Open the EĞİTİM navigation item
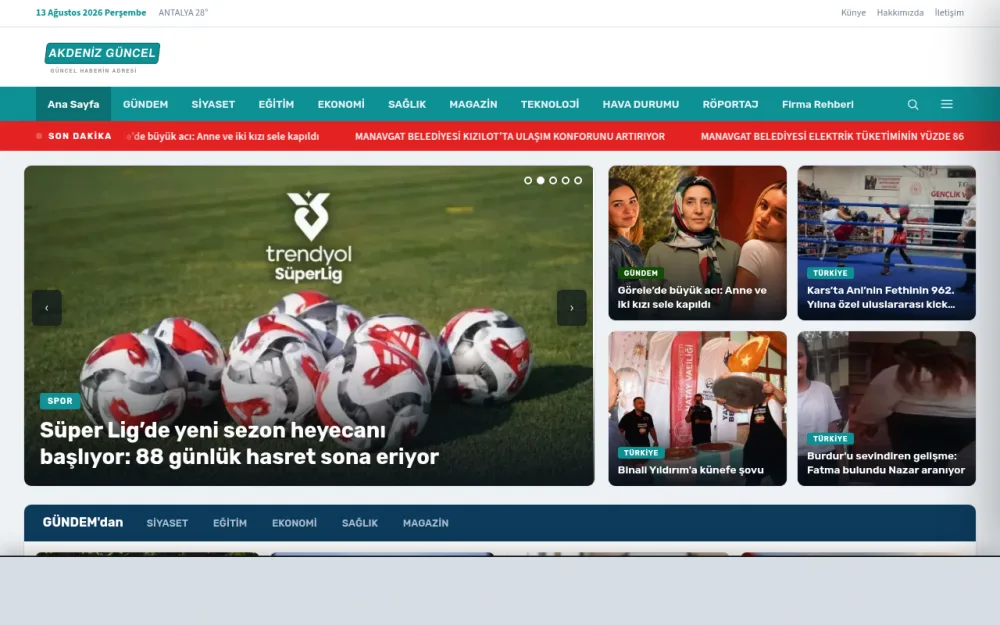This screenshot has width=1000, height=625. click(276, 104)
